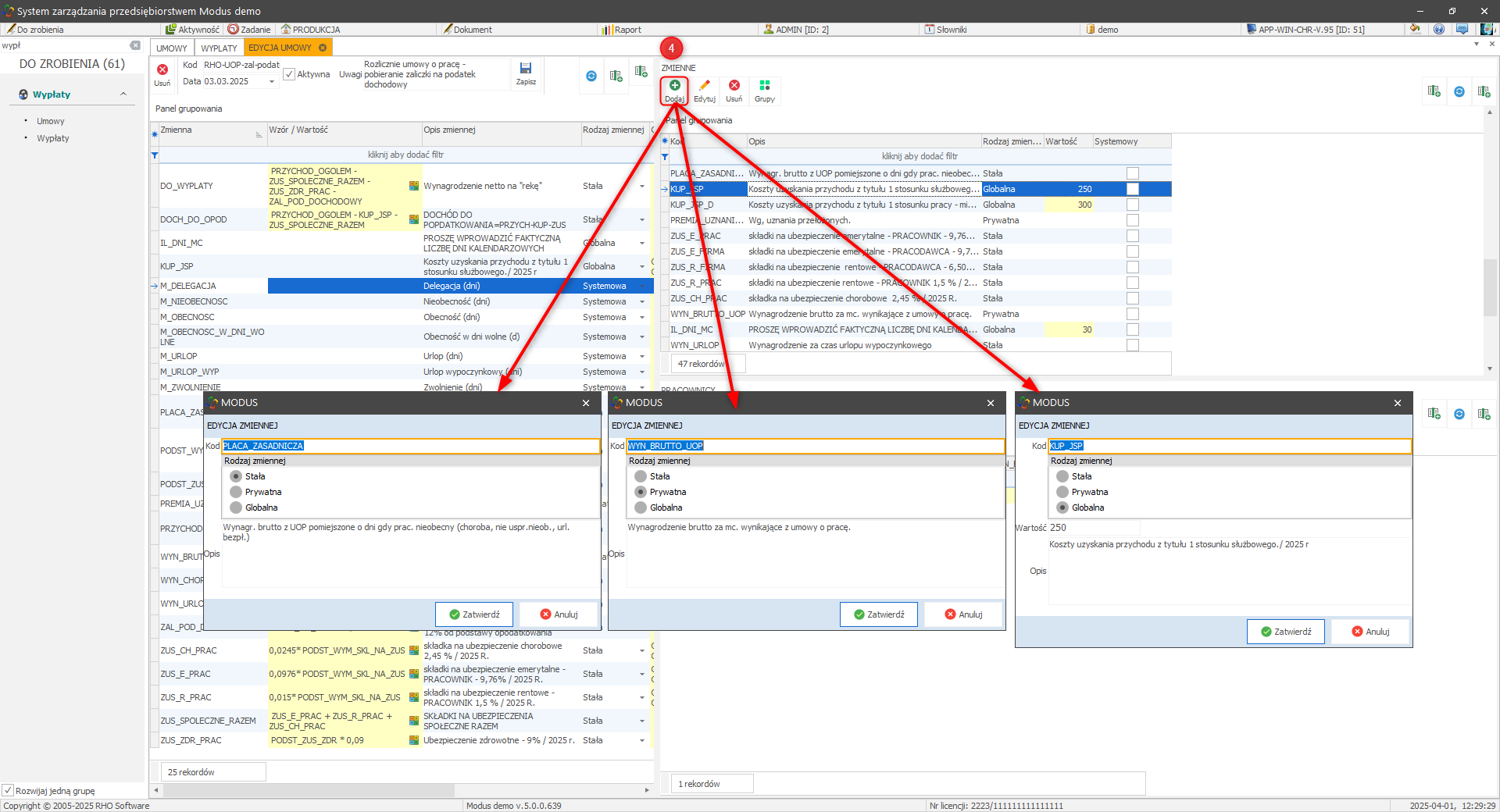Click the Edytuj pencil icon
1500x812 pixels.
point(704,86)
